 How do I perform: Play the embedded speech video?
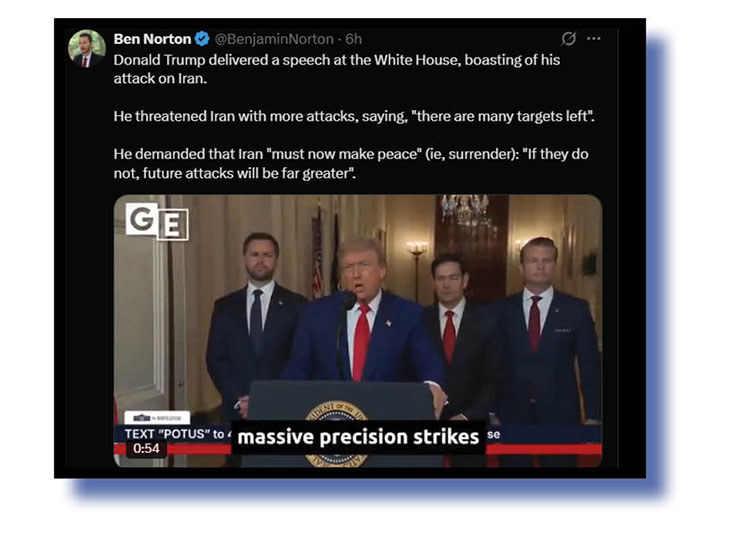pyautogui.click(x=358, y=331)
